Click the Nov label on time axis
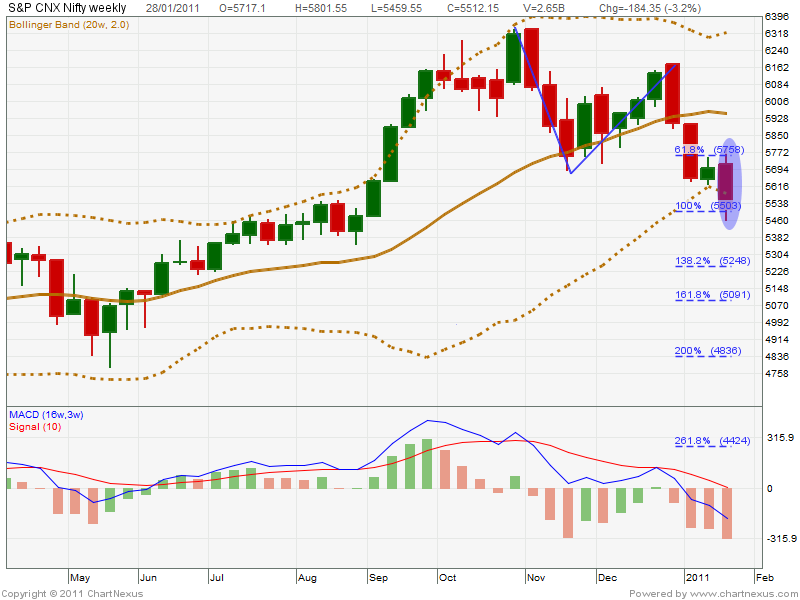 pos(536,578)
